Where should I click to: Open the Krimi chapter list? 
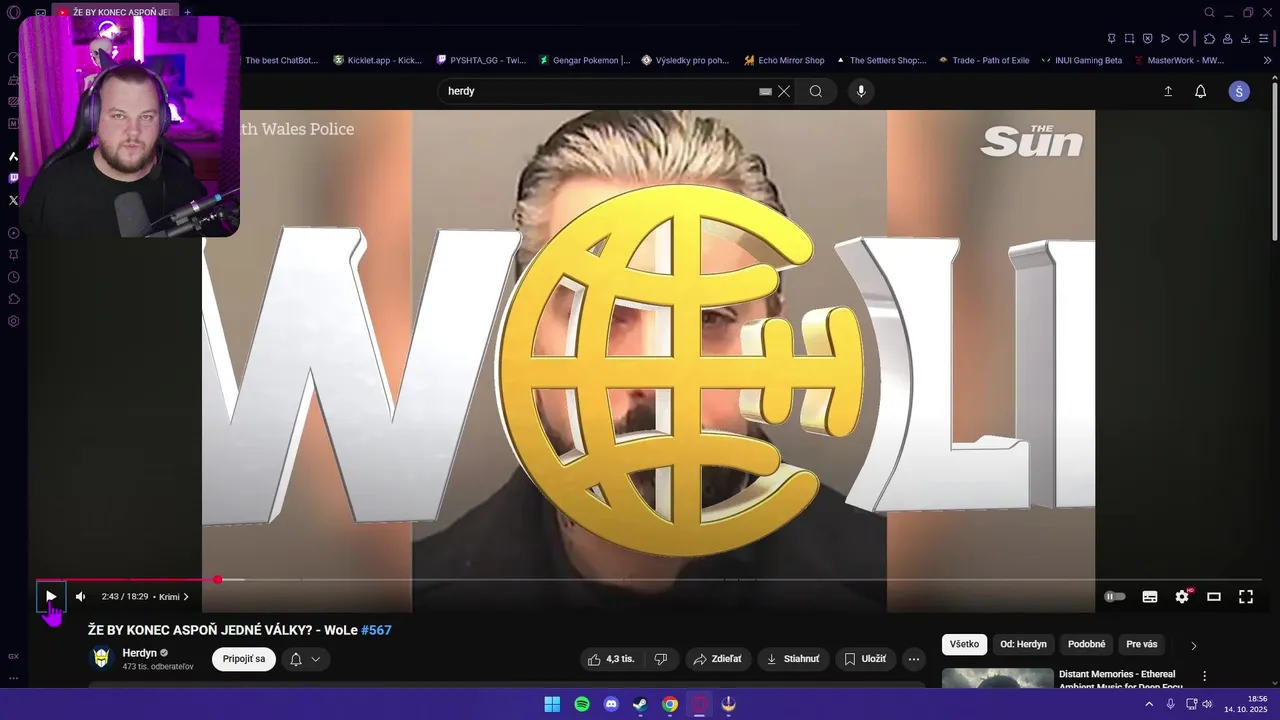173,597
